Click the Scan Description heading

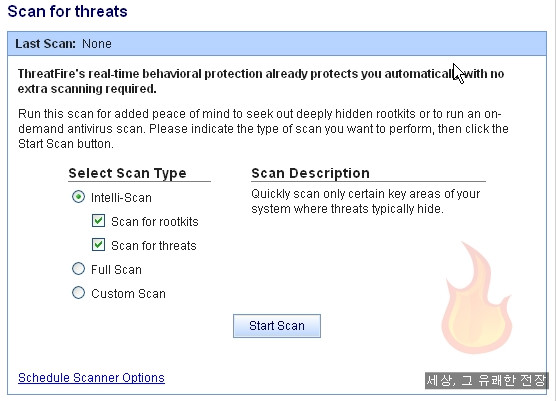310,173
